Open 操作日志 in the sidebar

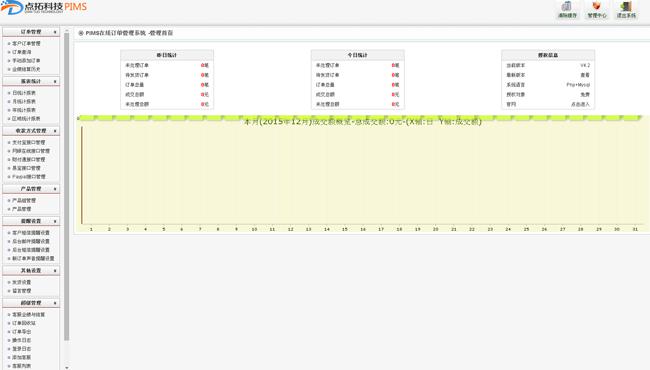tap(22, 340)
